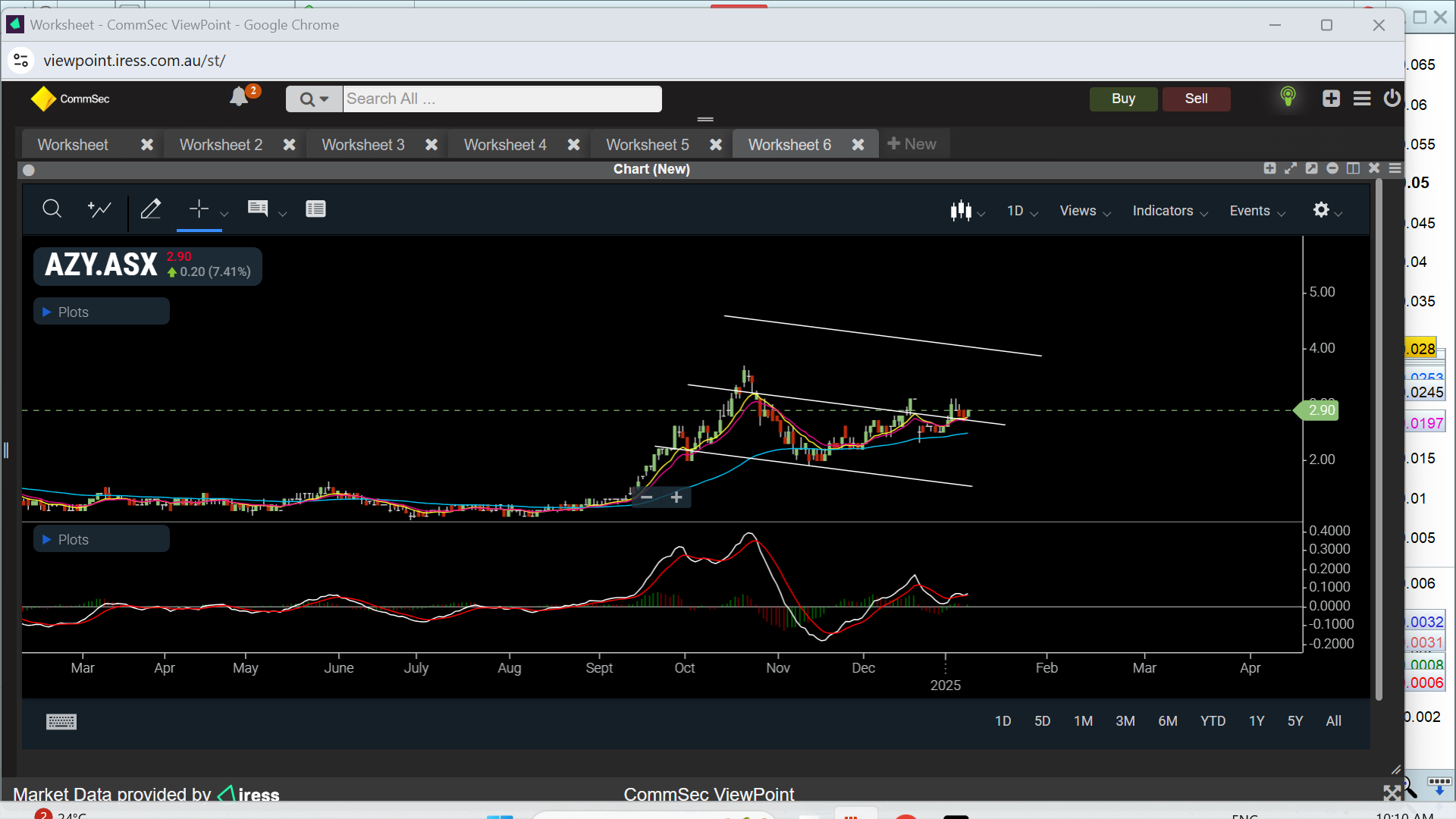Select the chart search magnifier tool
The image size is (1456, 819).
coord(52,209)
